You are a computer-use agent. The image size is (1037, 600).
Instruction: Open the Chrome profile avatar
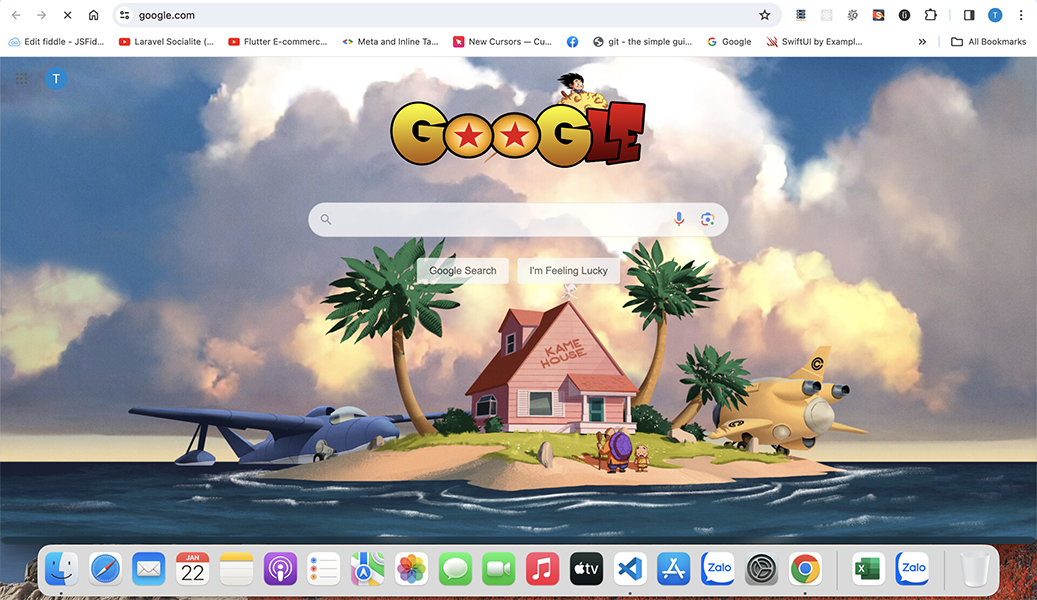tap(994, 15)
